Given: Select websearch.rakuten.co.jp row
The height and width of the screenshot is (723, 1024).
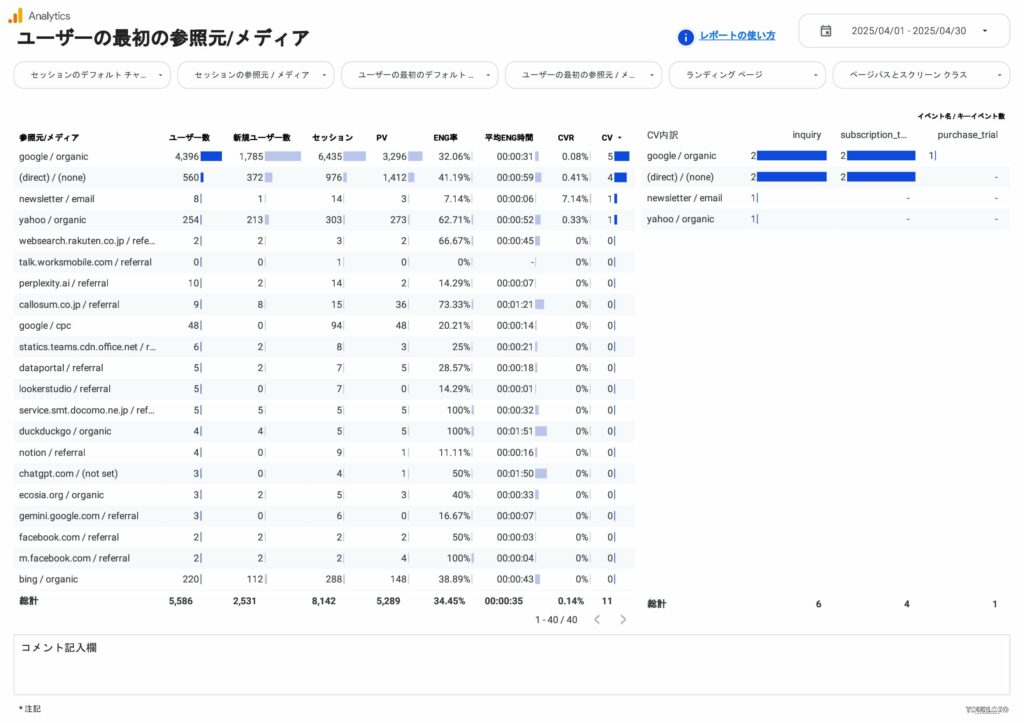Looking at the screenshot, I should [325, 241].
